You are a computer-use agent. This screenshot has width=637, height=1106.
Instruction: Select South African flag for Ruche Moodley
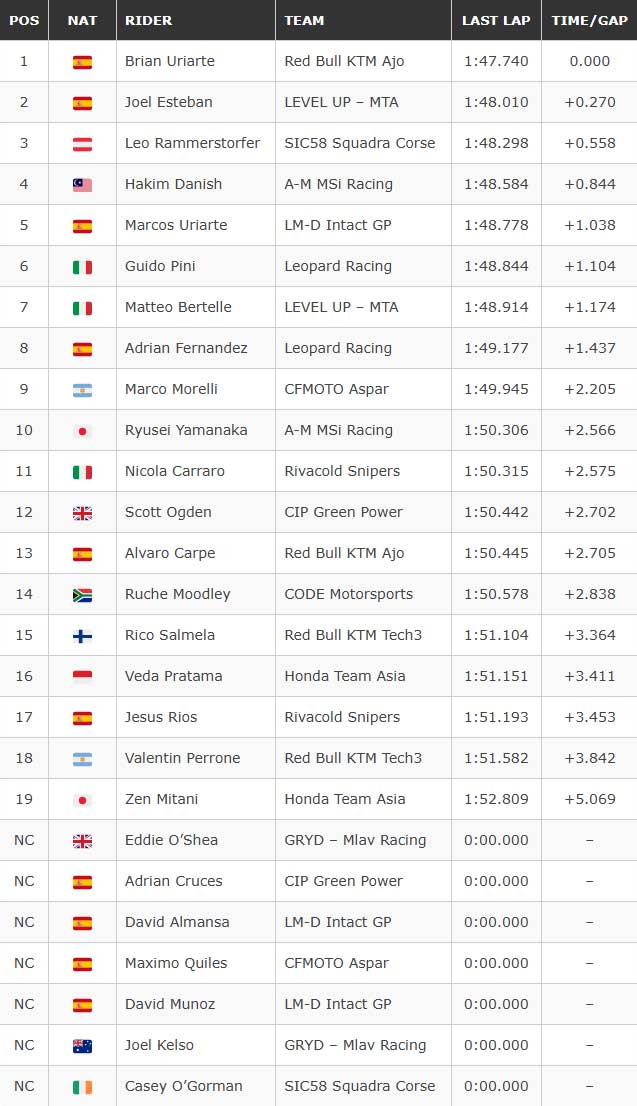82,595
